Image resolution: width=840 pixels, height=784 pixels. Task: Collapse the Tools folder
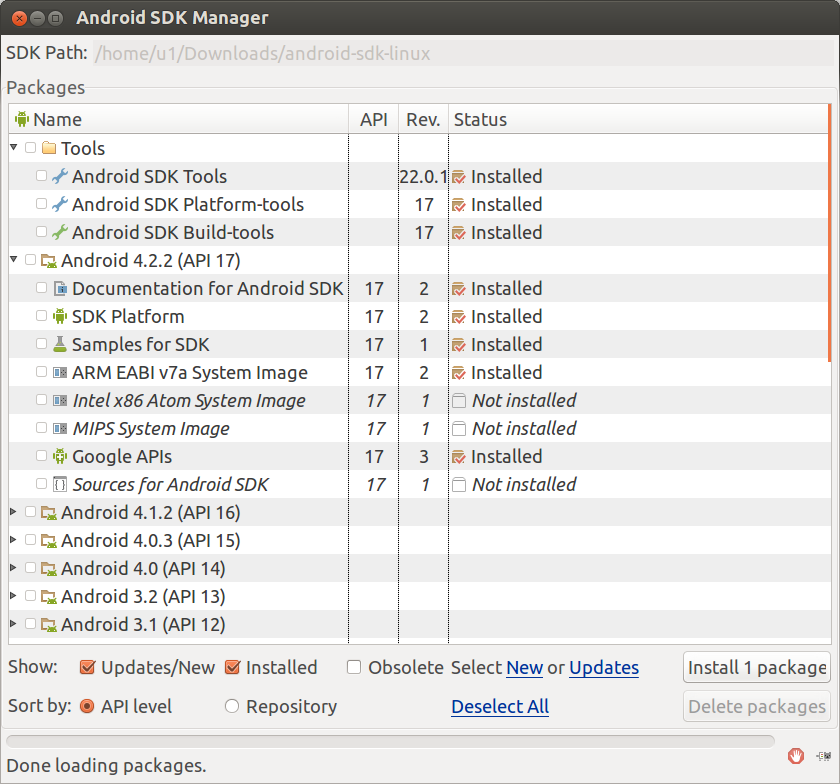(x=14, y=147)
